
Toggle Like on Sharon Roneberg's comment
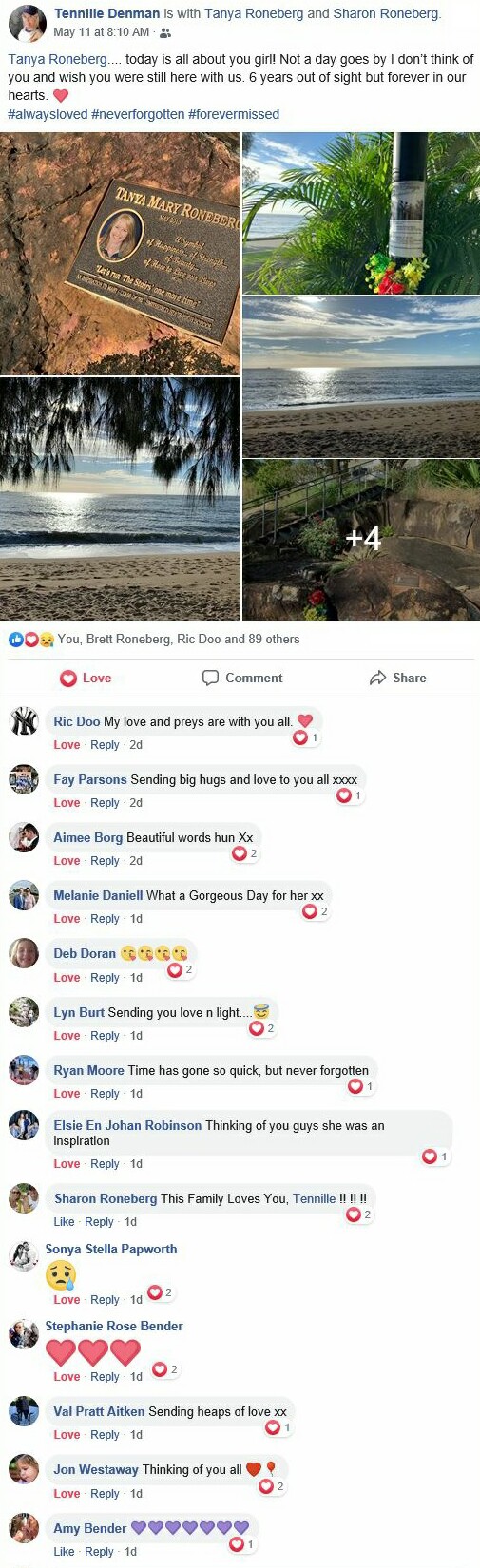click(64, 1222)
